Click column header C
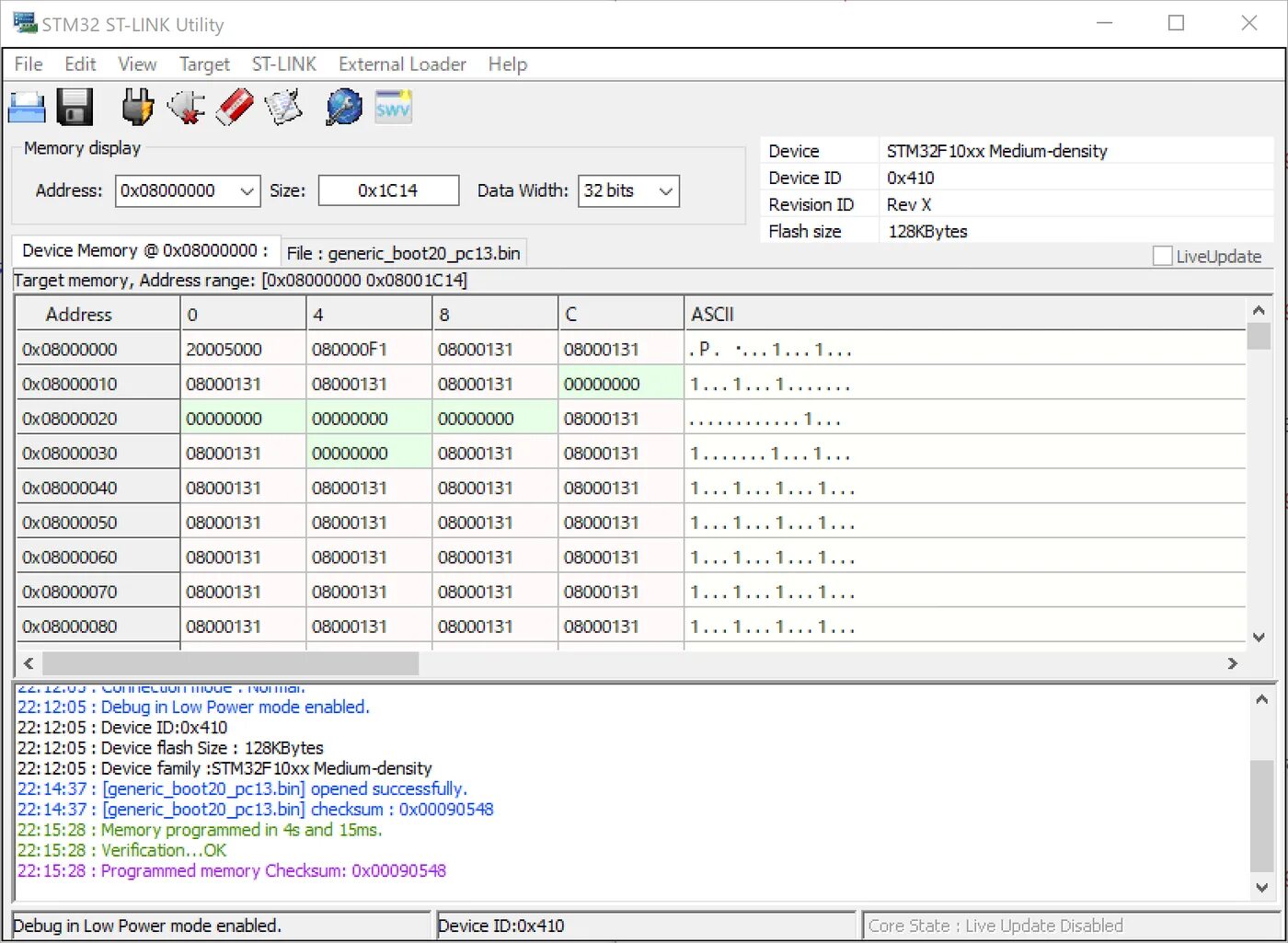1288x943 pixels. 621,314
